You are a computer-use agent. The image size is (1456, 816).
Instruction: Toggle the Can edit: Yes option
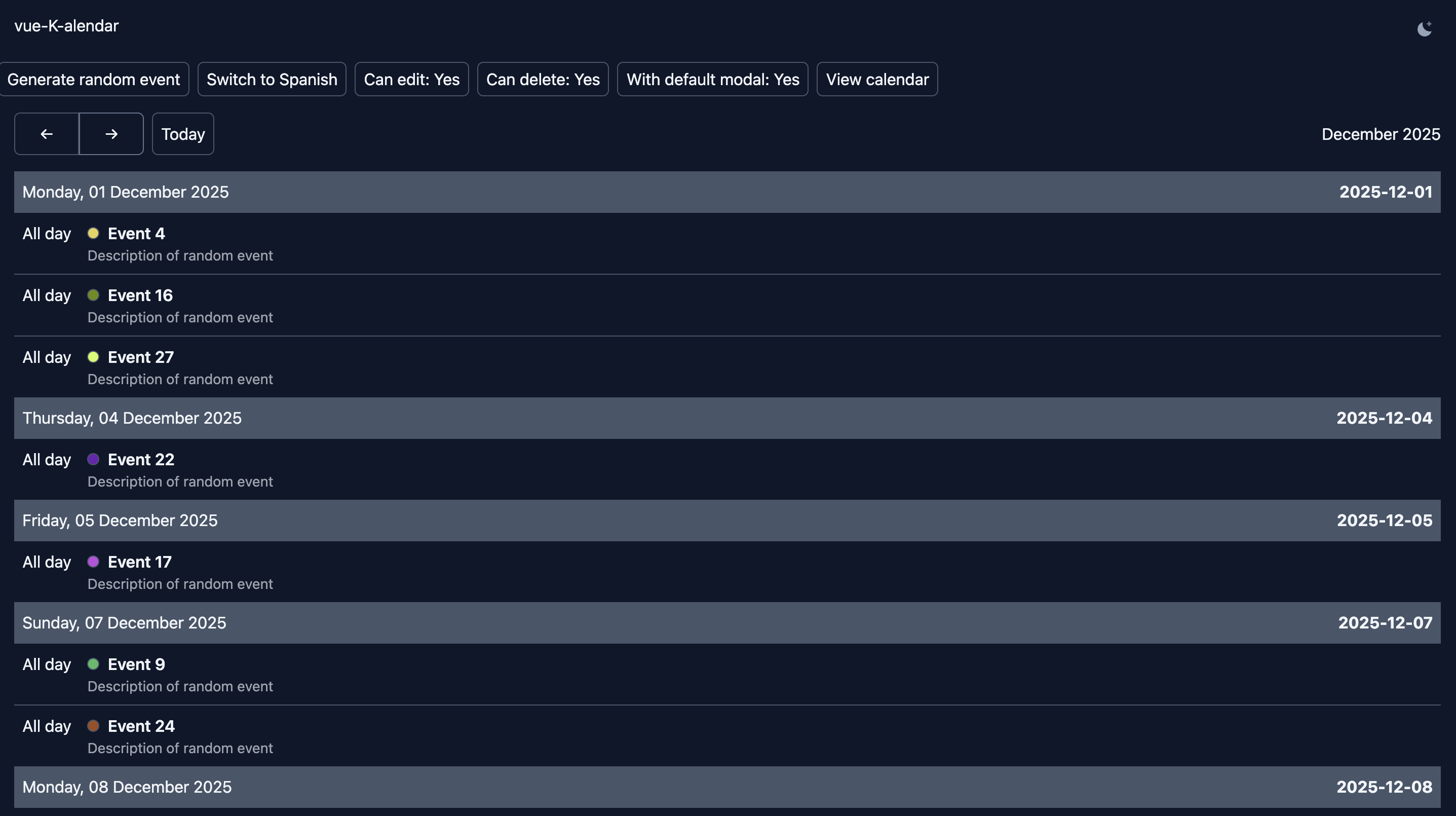pyautogui.click(x=411, y=79)
